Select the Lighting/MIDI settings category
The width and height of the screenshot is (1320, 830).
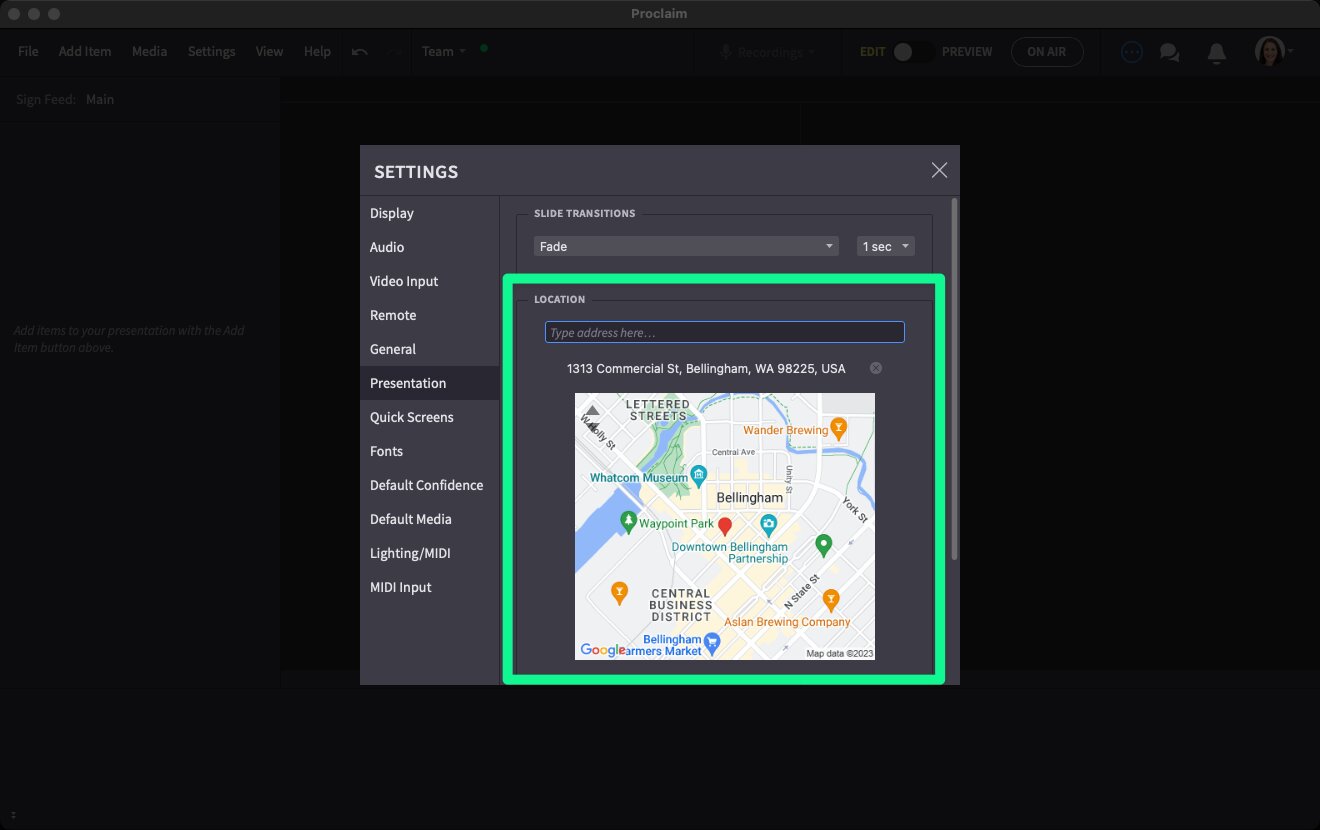click(x=429, y=553)
